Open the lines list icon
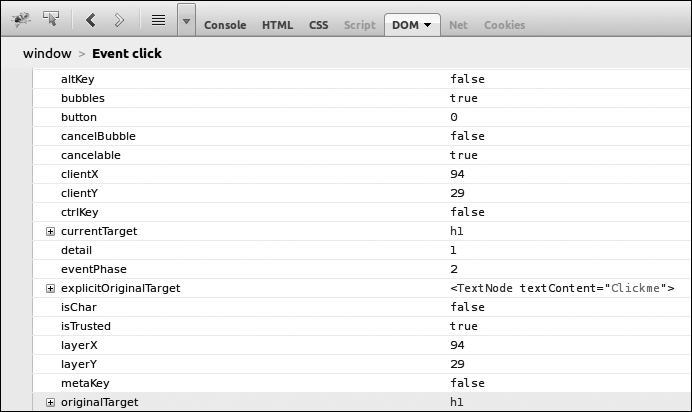 (x=158, y=20)
